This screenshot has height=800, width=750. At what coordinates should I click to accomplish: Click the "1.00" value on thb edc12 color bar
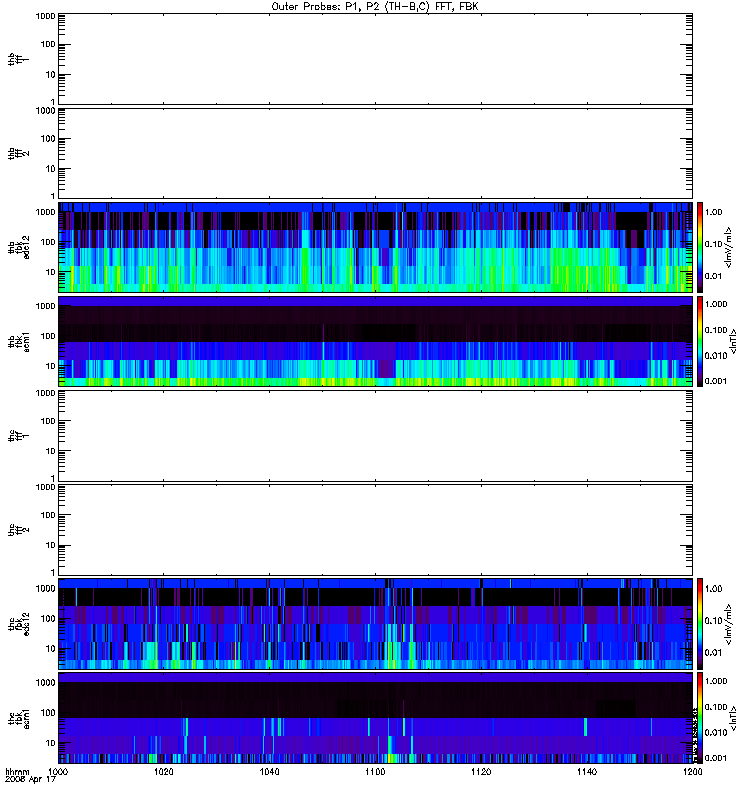click(x=713, y=212)
